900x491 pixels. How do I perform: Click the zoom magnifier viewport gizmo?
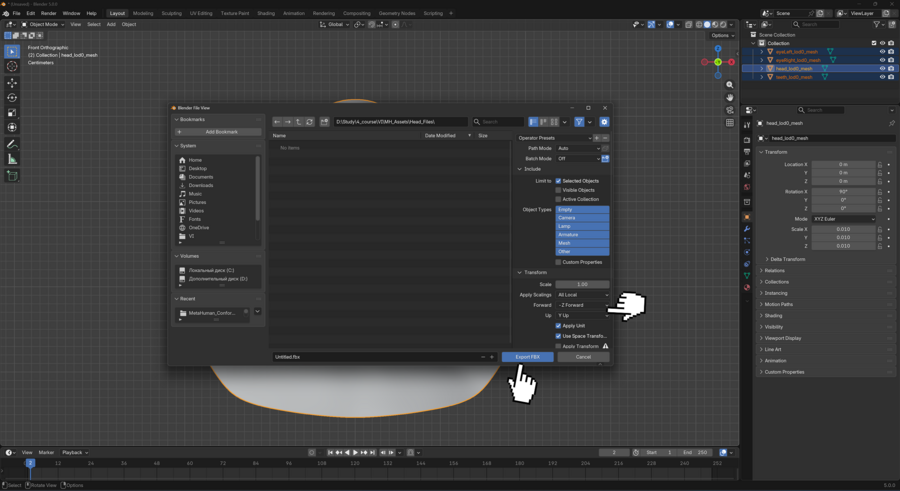point(731,85)
